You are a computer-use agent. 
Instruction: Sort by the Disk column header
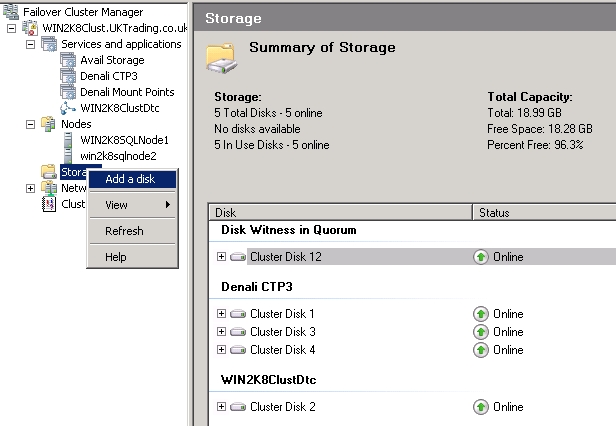pos(340,212)
